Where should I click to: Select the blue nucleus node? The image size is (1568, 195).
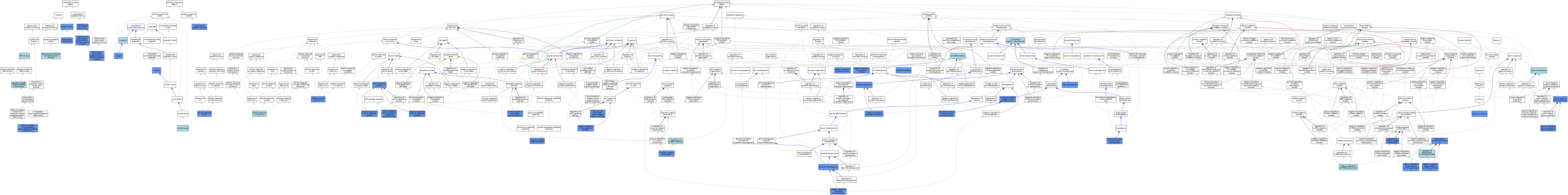coord(156,70)
